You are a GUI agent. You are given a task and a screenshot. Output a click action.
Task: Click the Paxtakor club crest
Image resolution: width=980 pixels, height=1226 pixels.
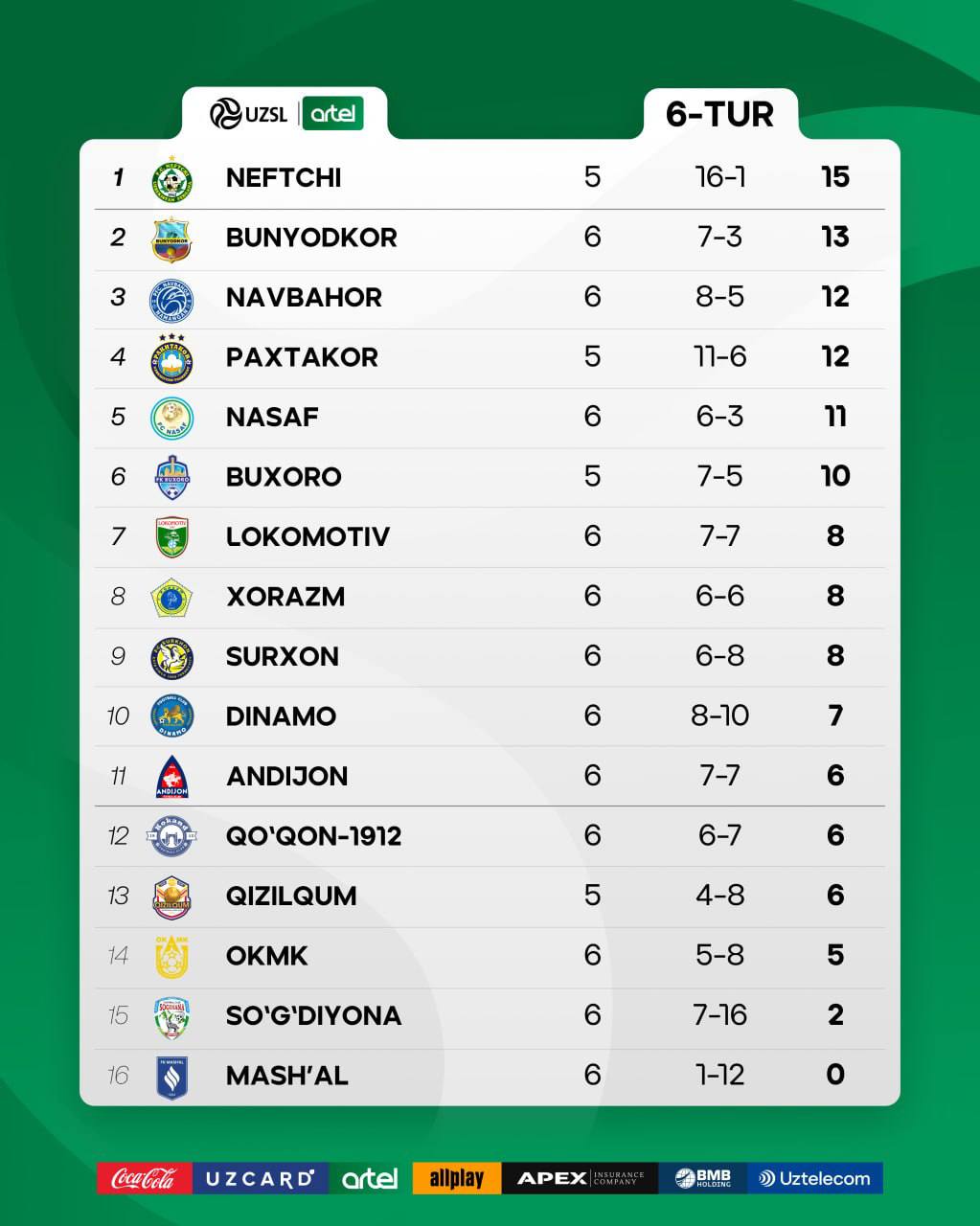pyautogui.click(x=172, y=358)
